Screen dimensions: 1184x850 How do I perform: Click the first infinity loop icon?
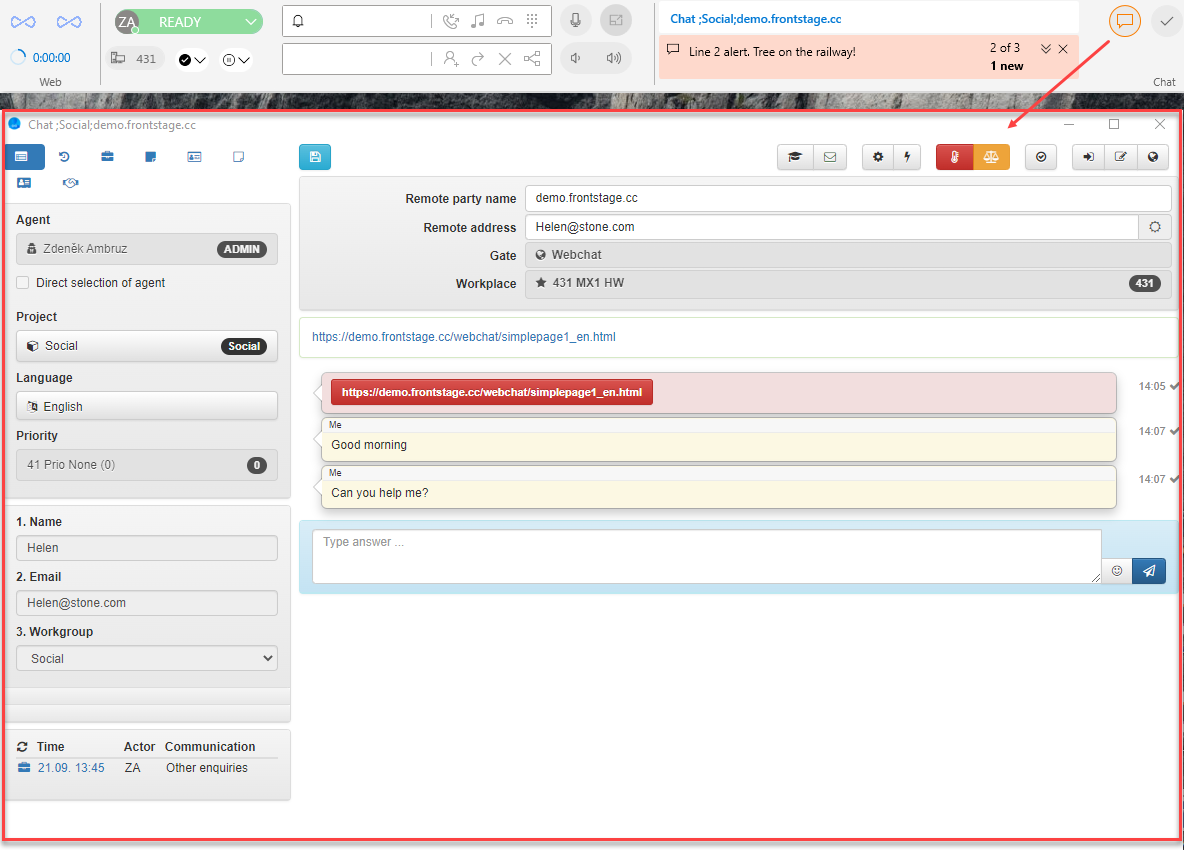tap(23, 22)
